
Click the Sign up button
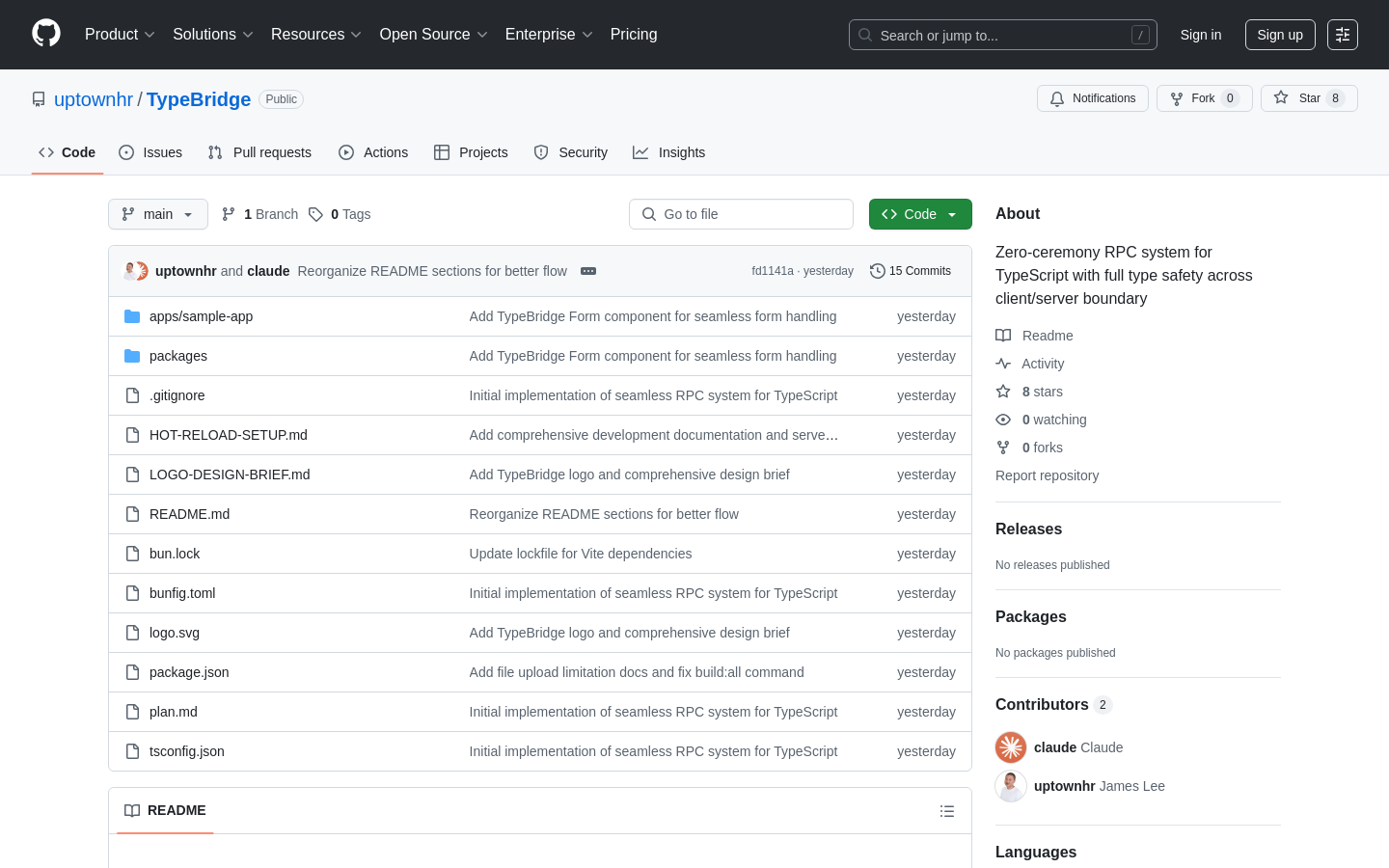[1280, 35]
